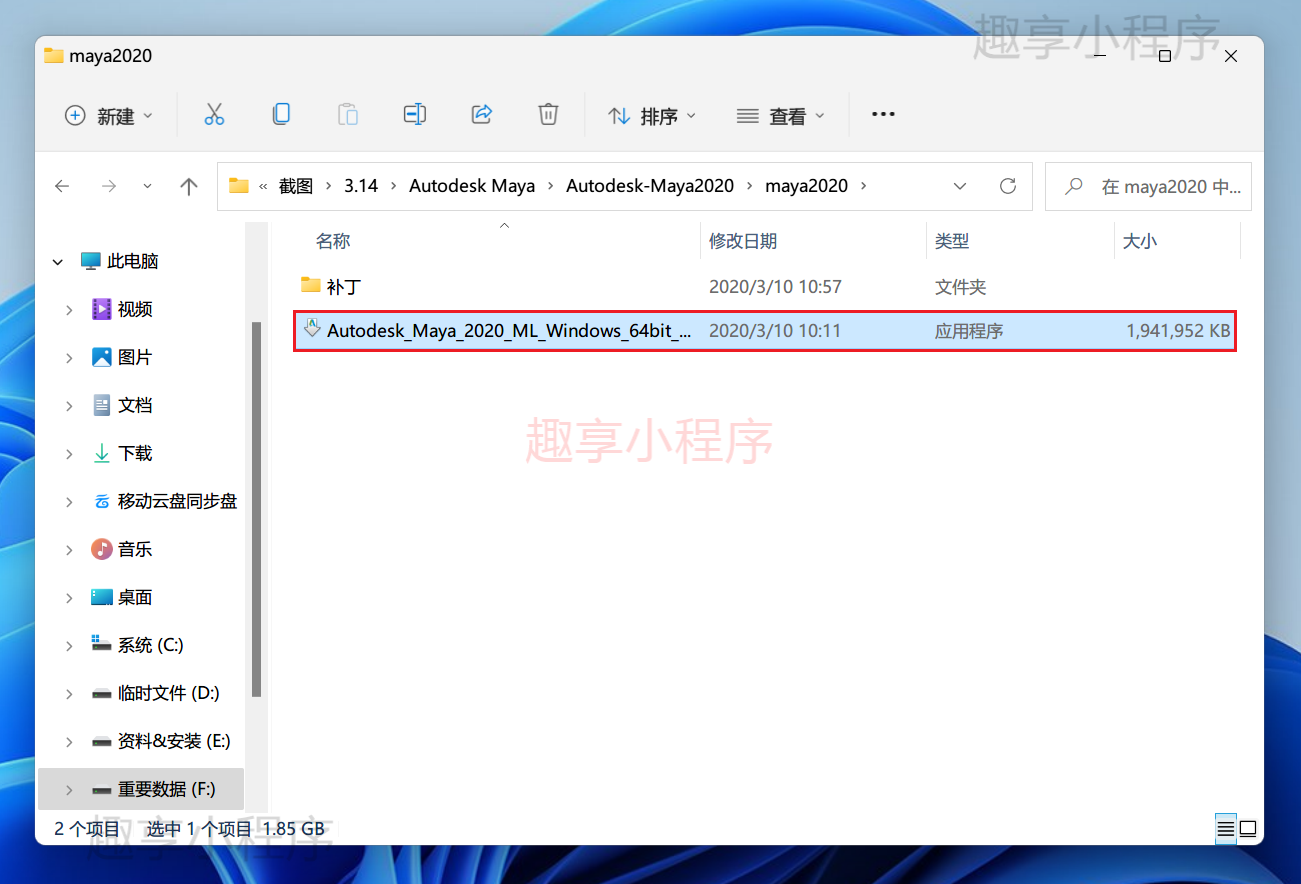Viewport: 1301px width, 884px height.
Task: Collapse the 此电脑 tree node
Action: (x=57, y=261)
